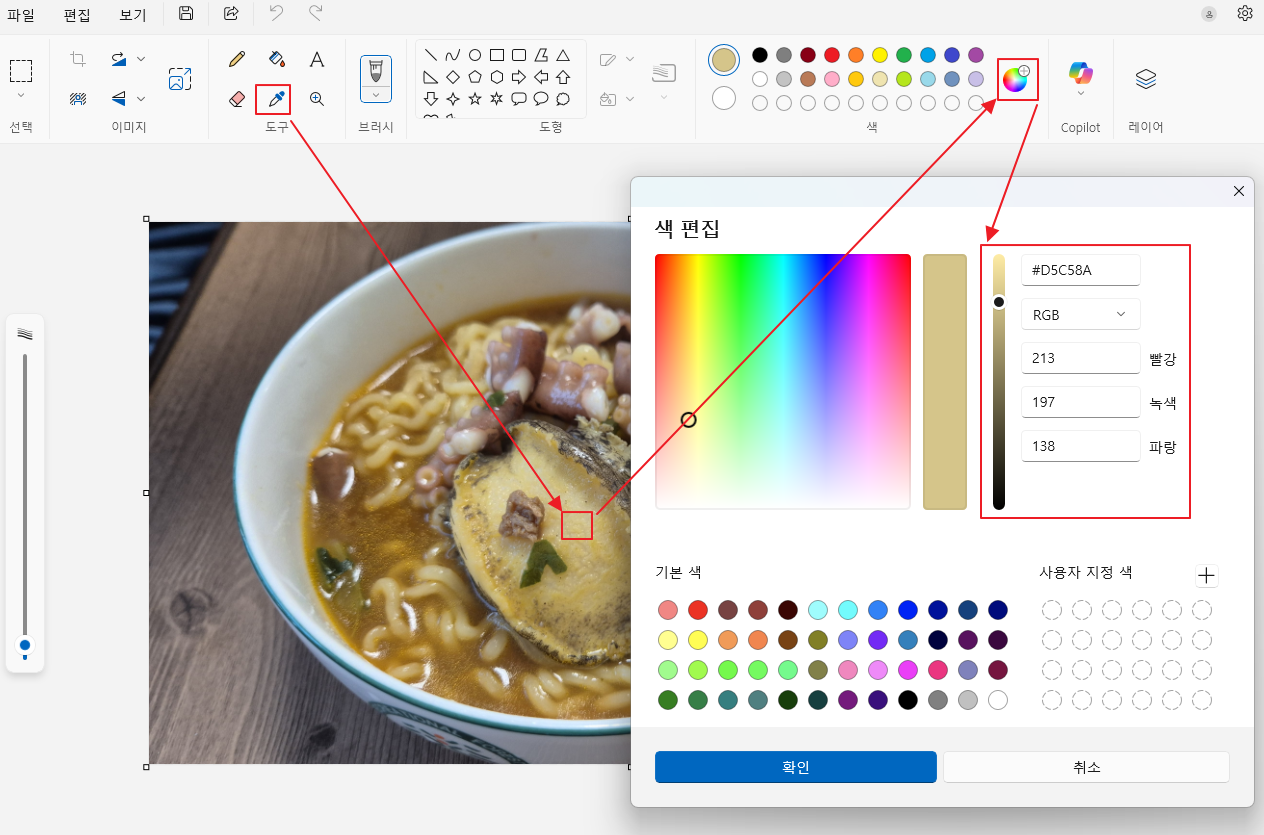Select the Line shape

click(x=431, y=55)
